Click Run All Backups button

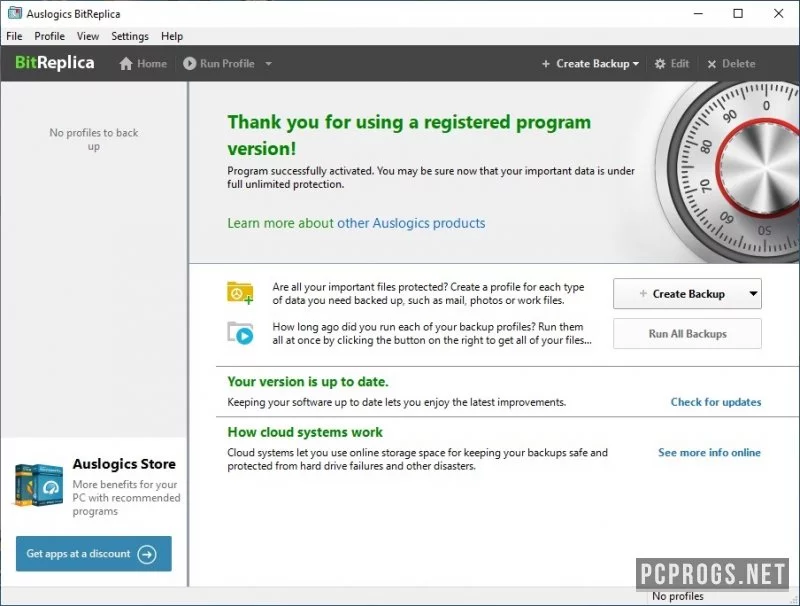[687, 334]
